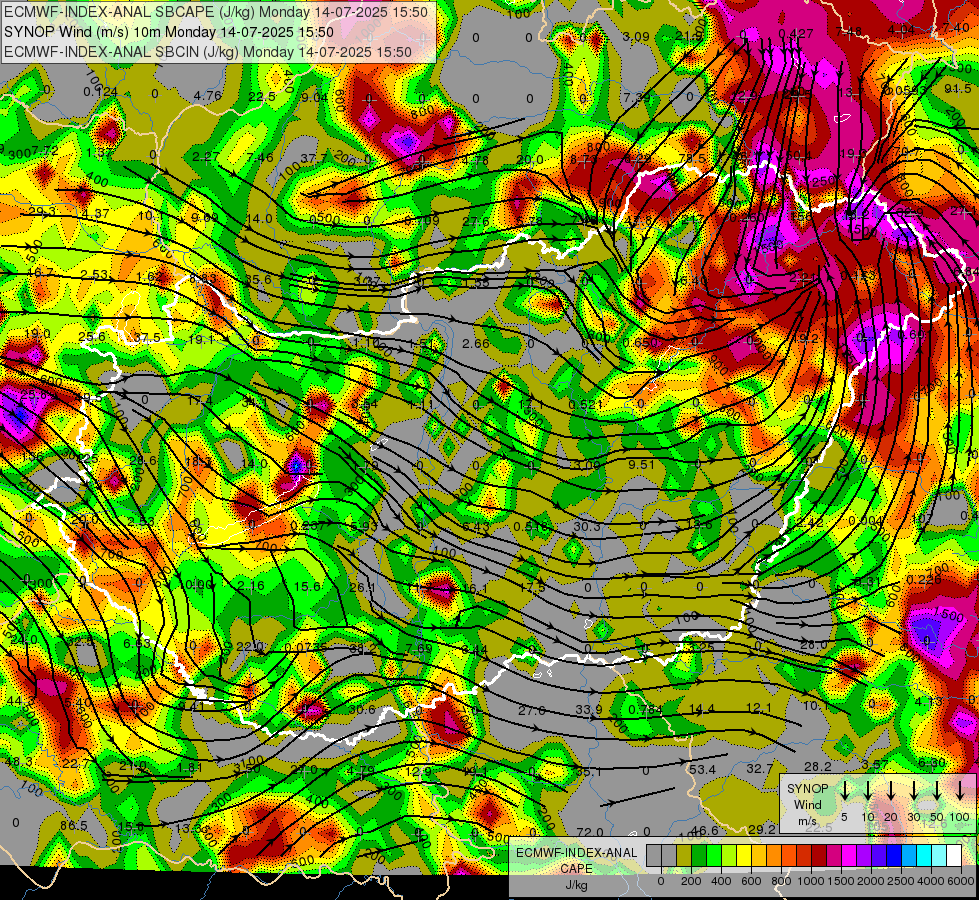The image size is (979, 900).
Task: Click the 'SYNOP Wind m/s' legend label
Action: point(807,804)
